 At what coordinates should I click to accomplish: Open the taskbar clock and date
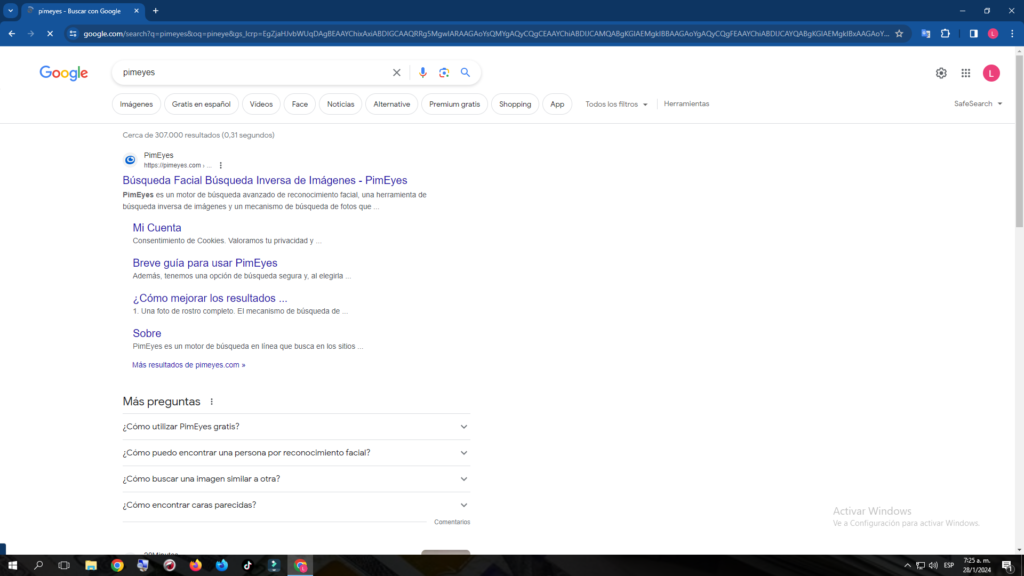click(976, 566)
